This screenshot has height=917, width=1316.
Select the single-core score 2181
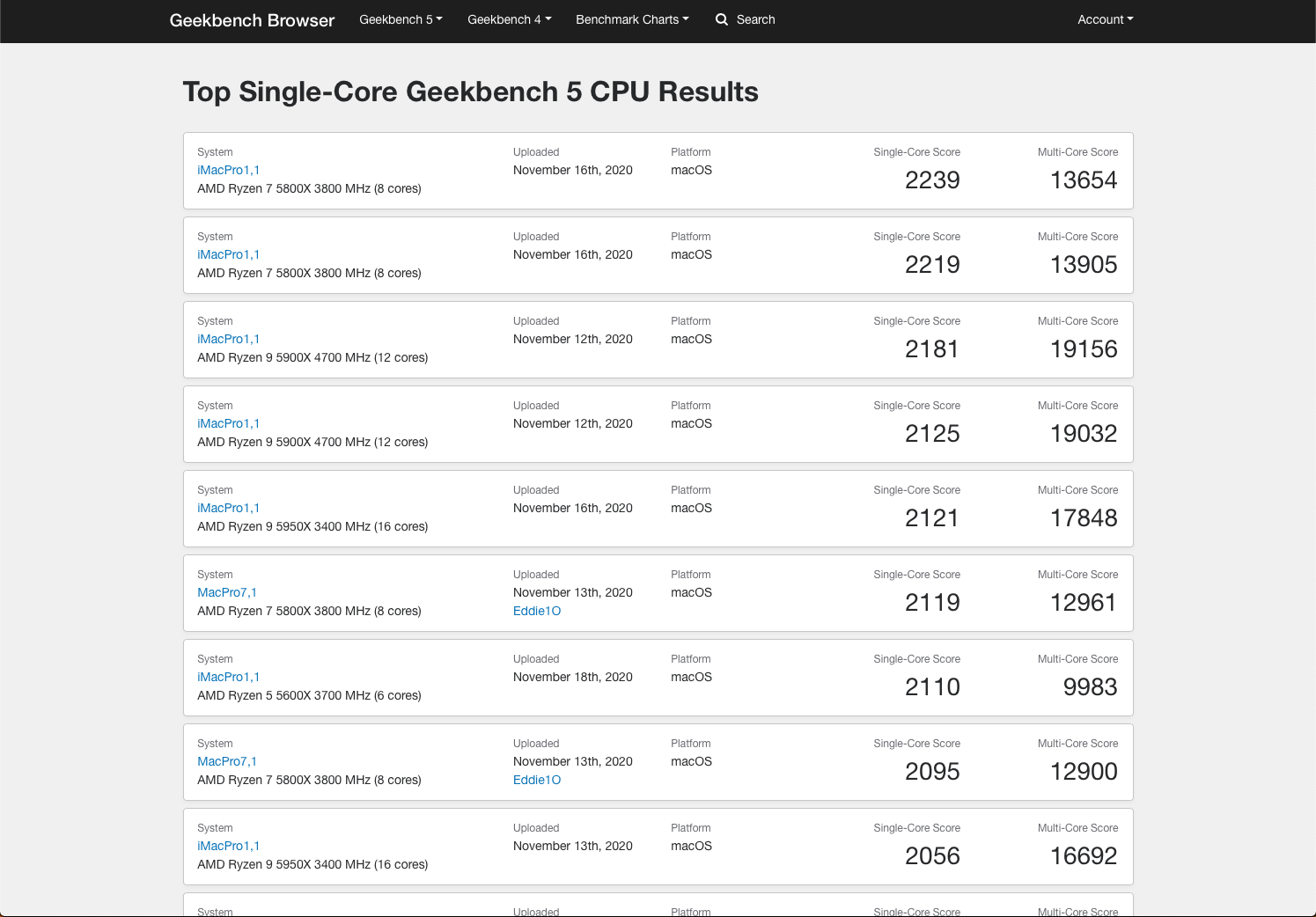pyautogui.click(x=932, y=349)
